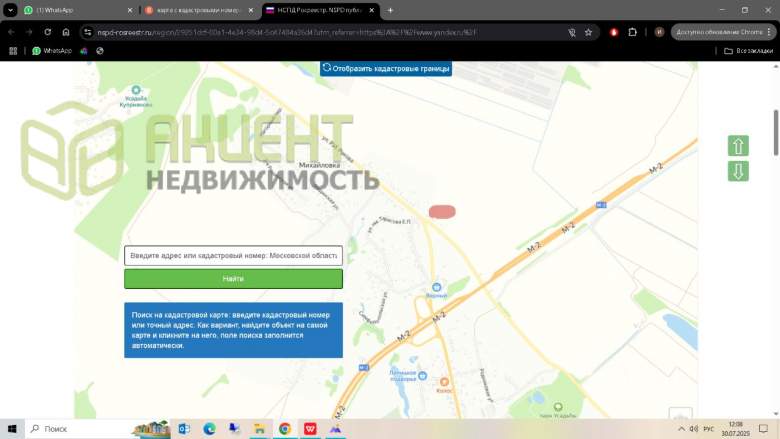Click the green Найти button
Image resolution: width=780 pixels, height=439 pixels.
click(x=233, y=279)
